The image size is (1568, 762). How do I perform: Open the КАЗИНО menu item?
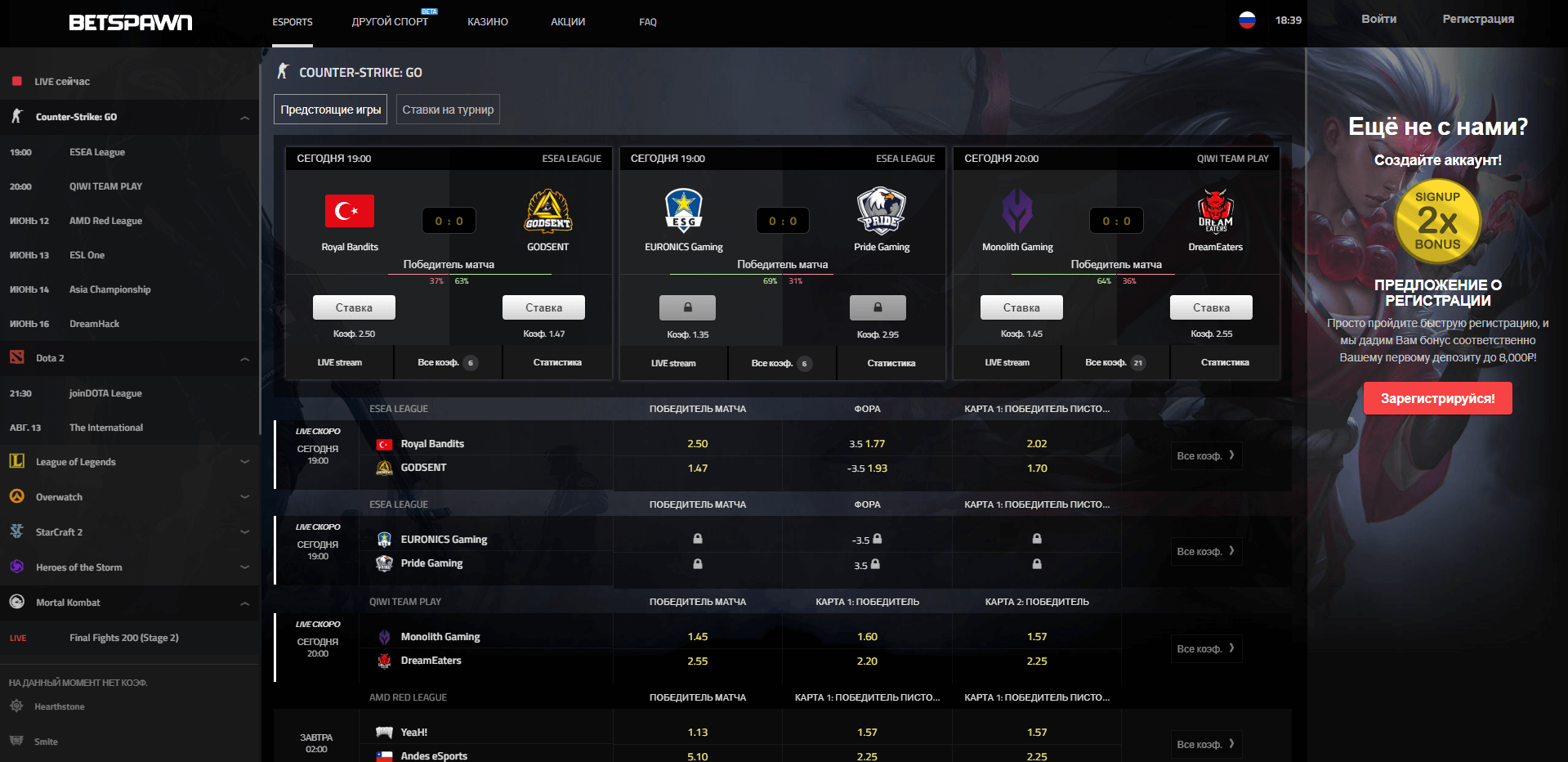tap(488, 22)
